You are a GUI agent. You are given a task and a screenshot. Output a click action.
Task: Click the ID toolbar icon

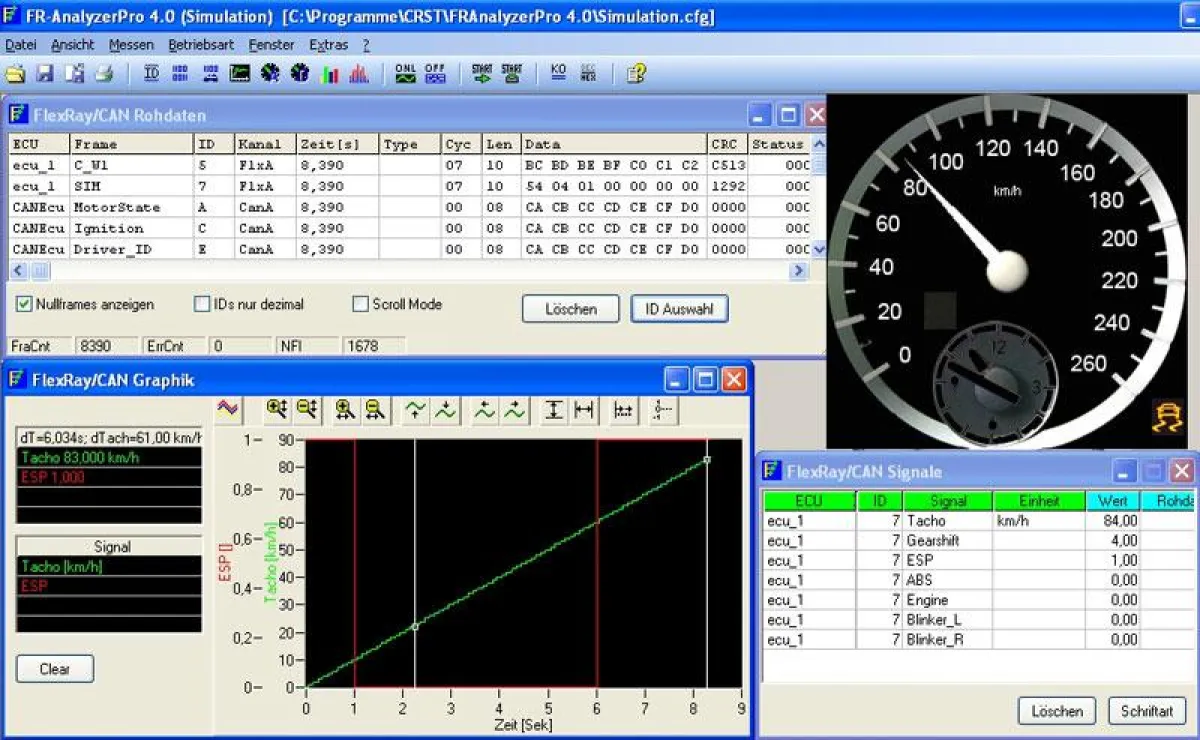coord(152,73)
